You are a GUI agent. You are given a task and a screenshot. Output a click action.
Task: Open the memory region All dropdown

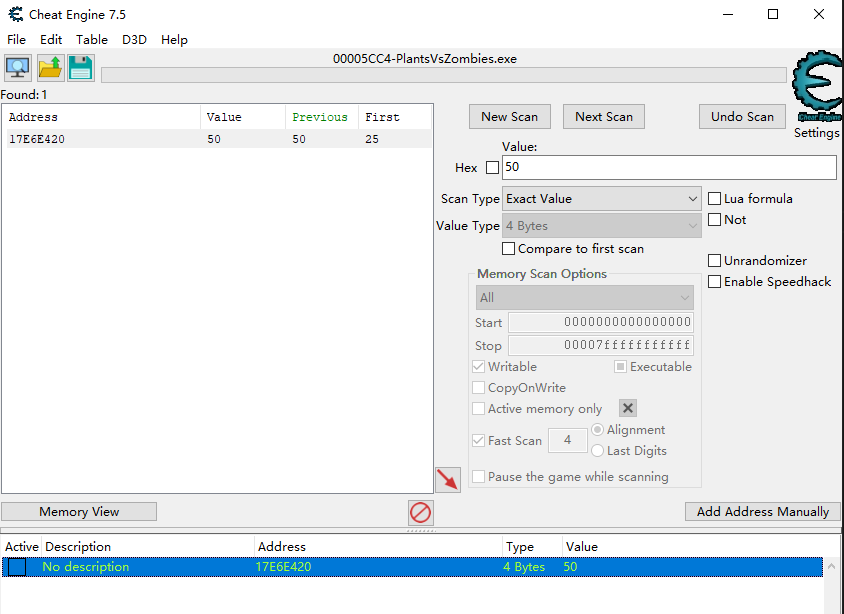tap(585, 298)
